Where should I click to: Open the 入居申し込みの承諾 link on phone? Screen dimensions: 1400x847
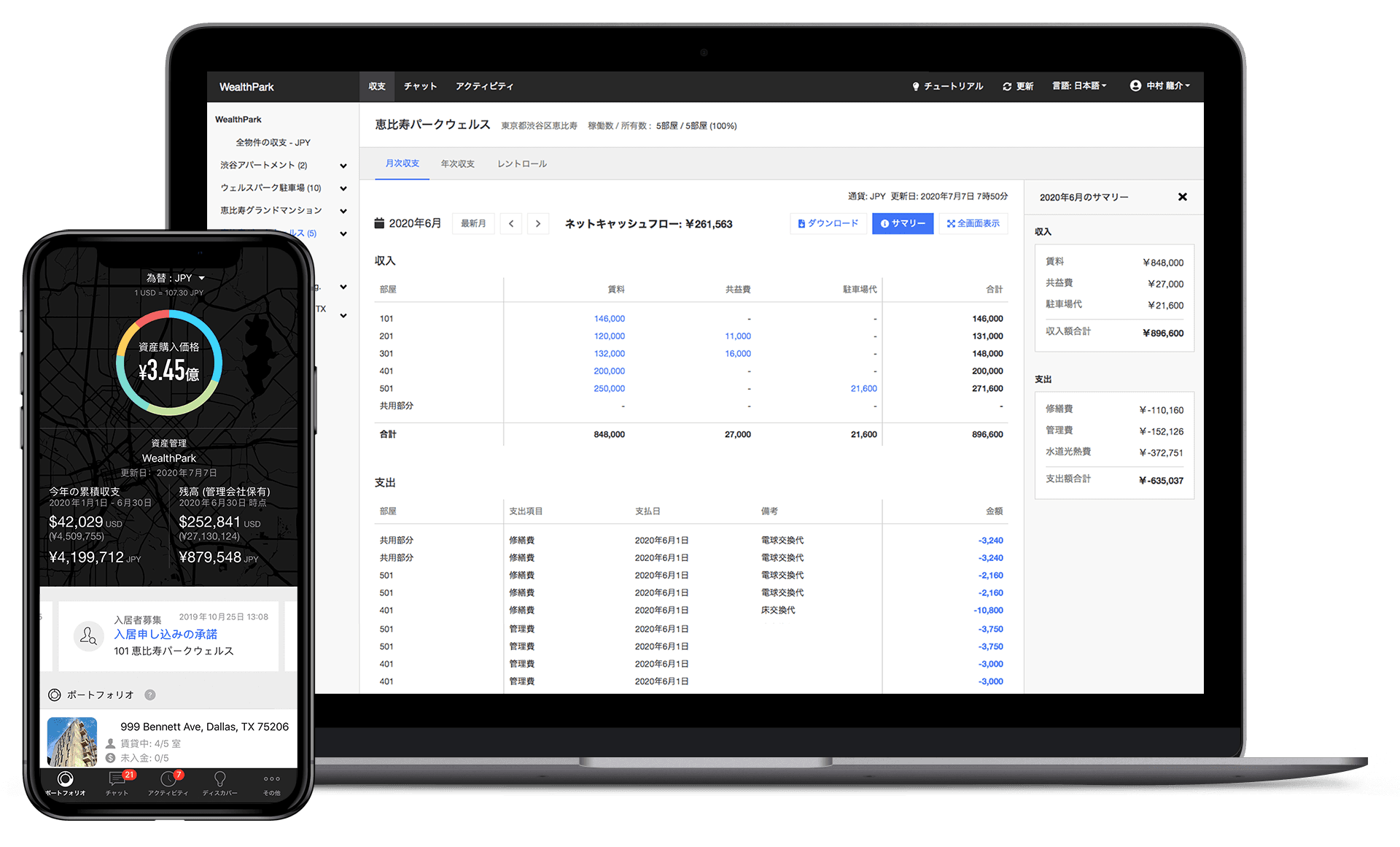tap(166, 635)
